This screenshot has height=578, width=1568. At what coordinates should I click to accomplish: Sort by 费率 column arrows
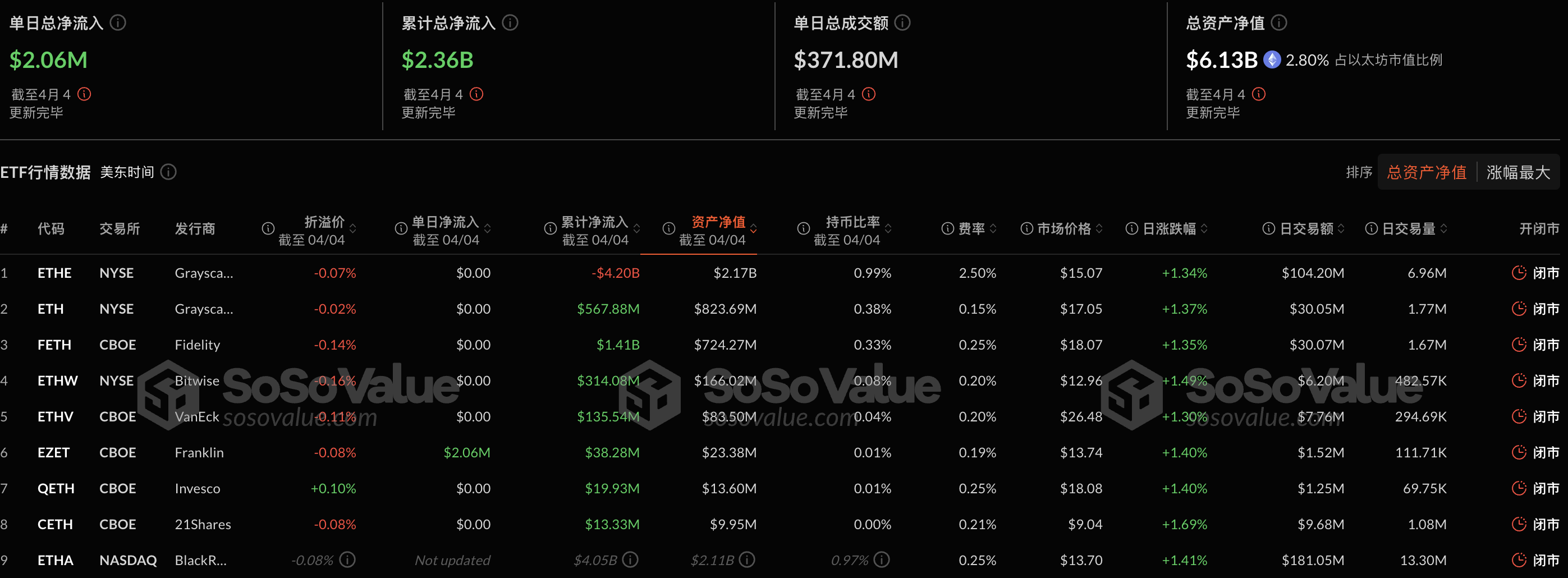[x=993, y=229]
